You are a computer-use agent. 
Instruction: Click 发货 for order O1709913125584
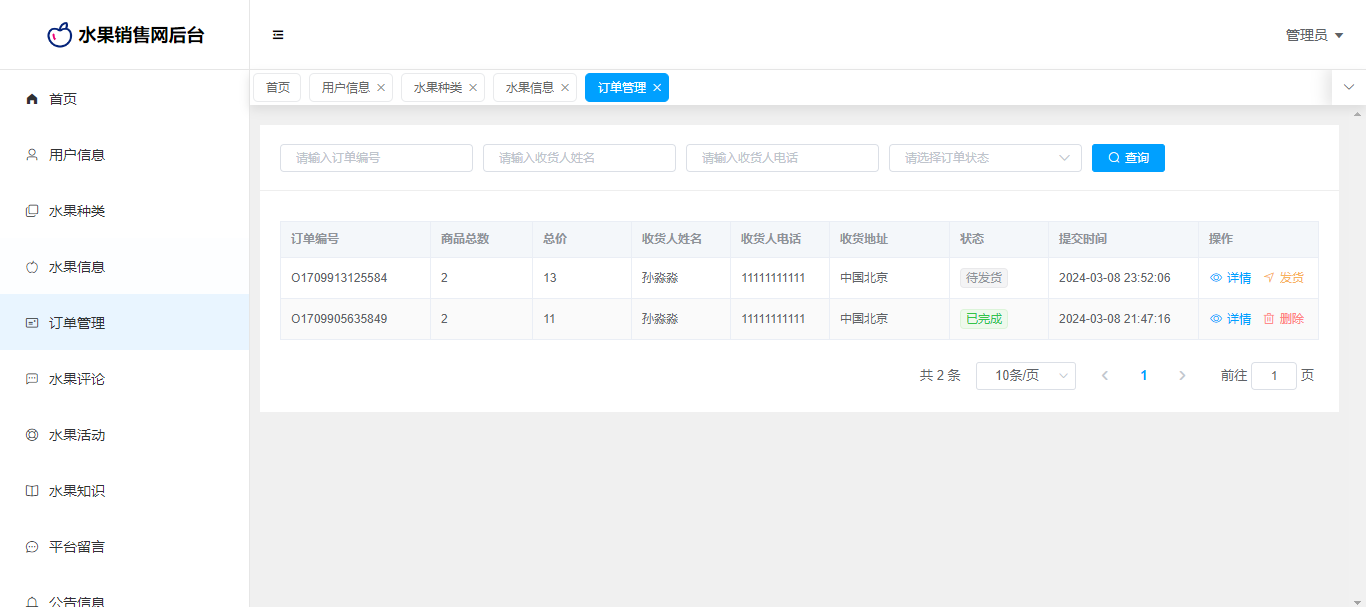tap(1284, 278)
